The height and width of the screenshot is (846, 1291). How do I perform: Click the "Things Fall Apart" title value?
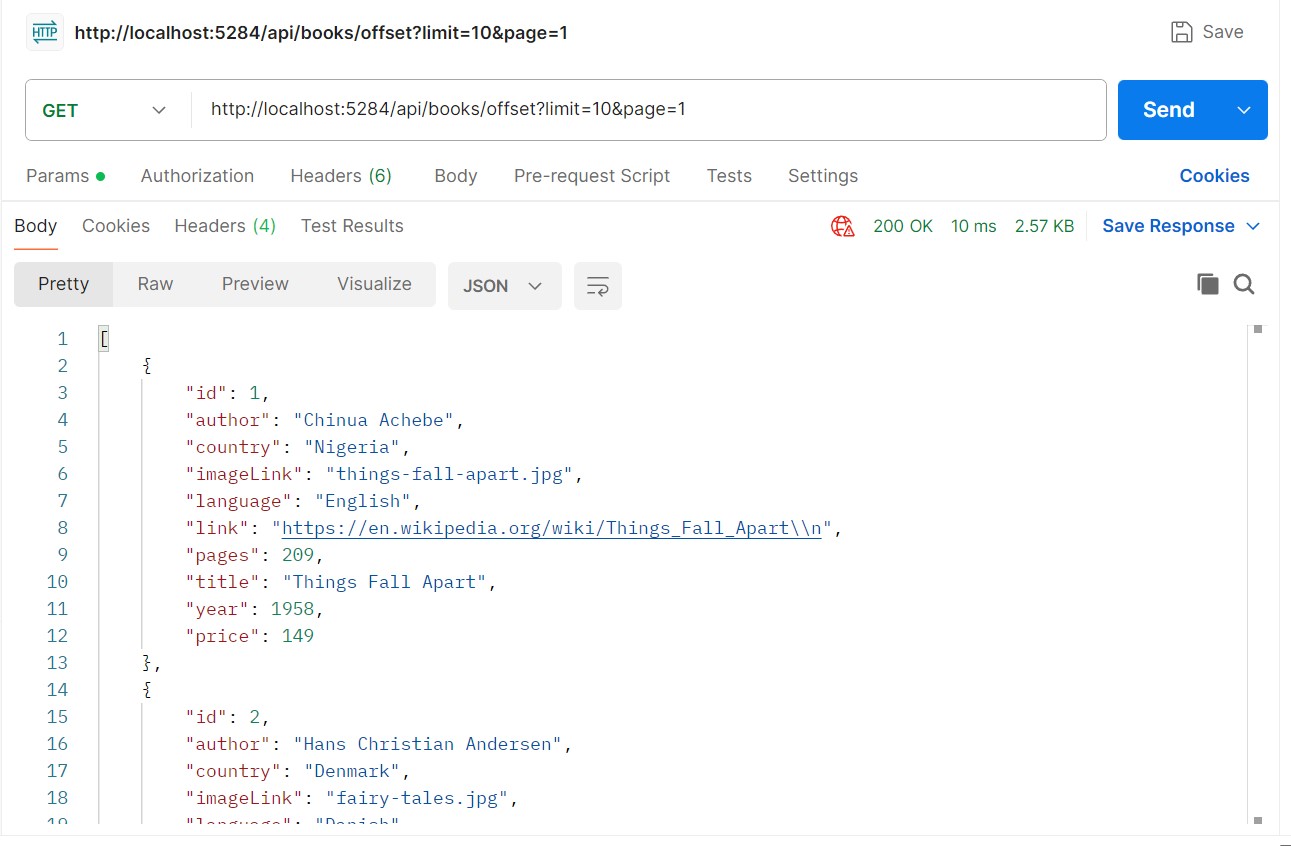[385, 582]
